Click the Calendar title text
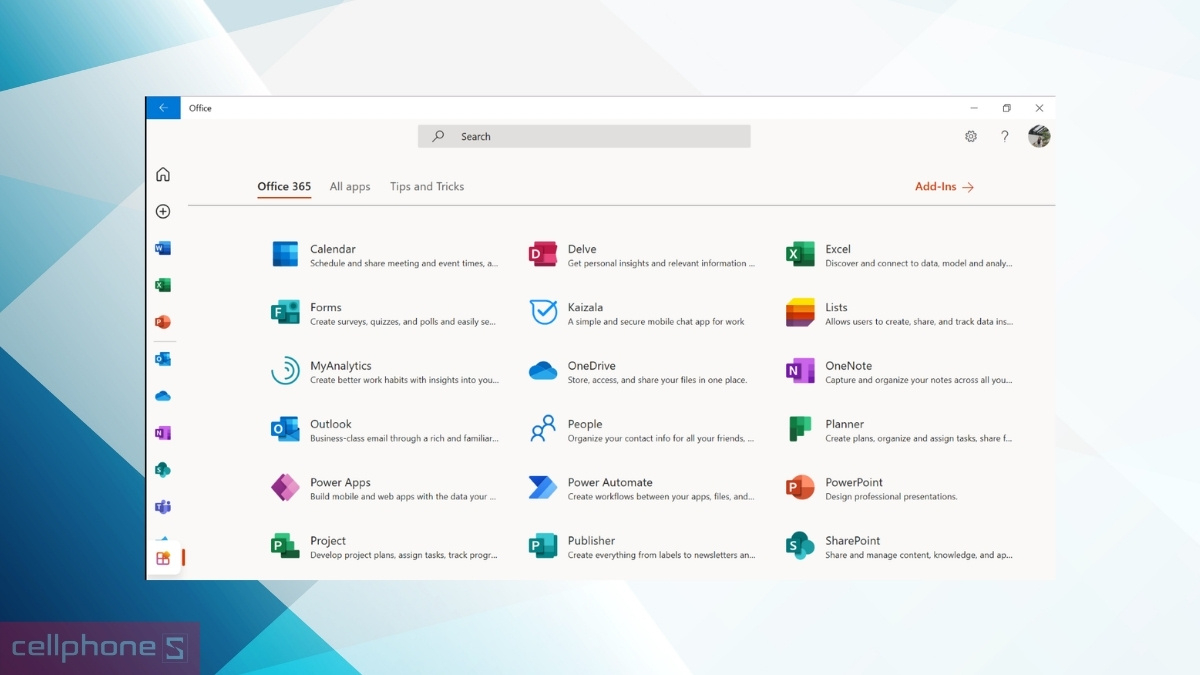Viewport: 1200px width, 675px height. coord(333,249)
